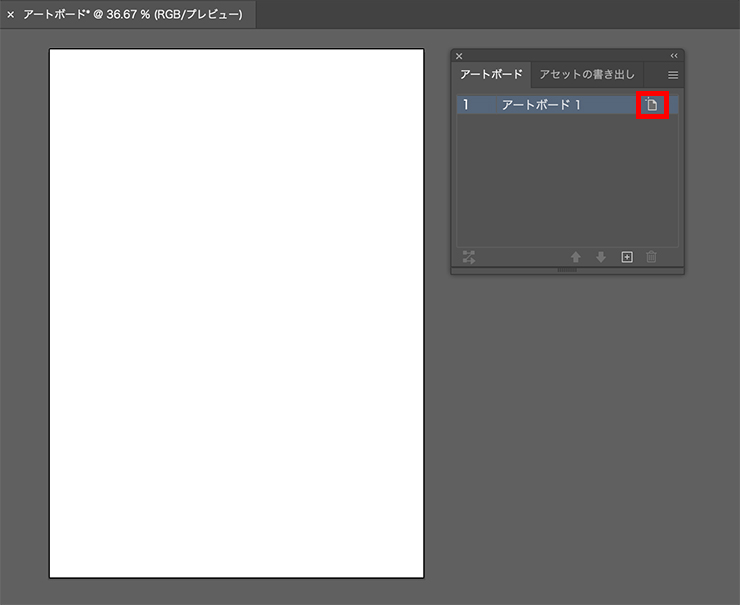Viewport: 740px width, 605px height.
Task: Click the panel's bottom resize grip
Action: [567, 270]
